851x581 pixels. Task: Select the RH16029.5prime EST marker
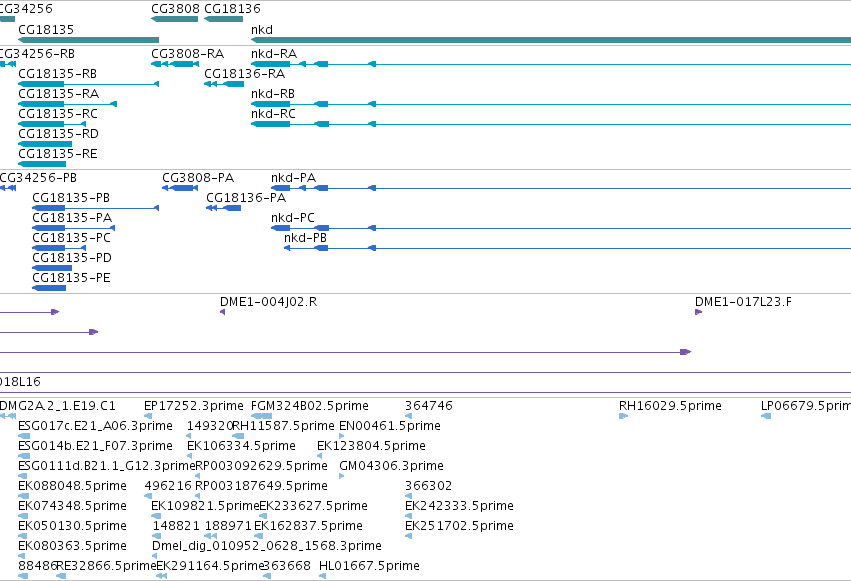point(624,416)
